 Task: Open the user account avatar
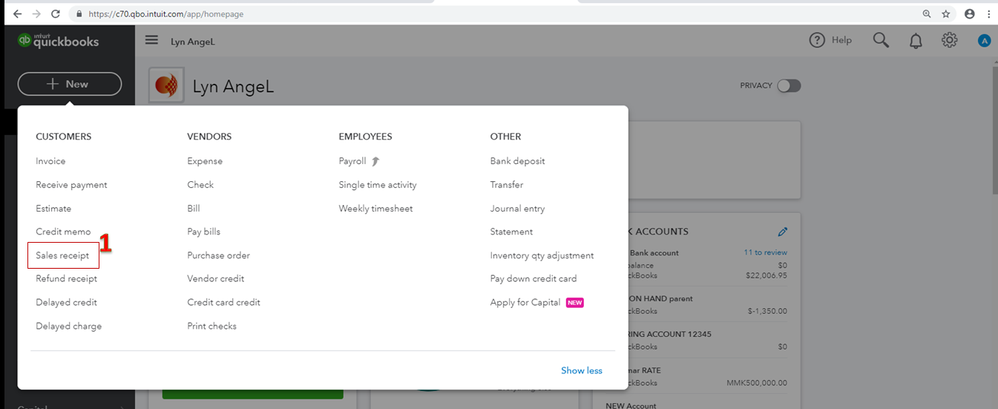984,41
